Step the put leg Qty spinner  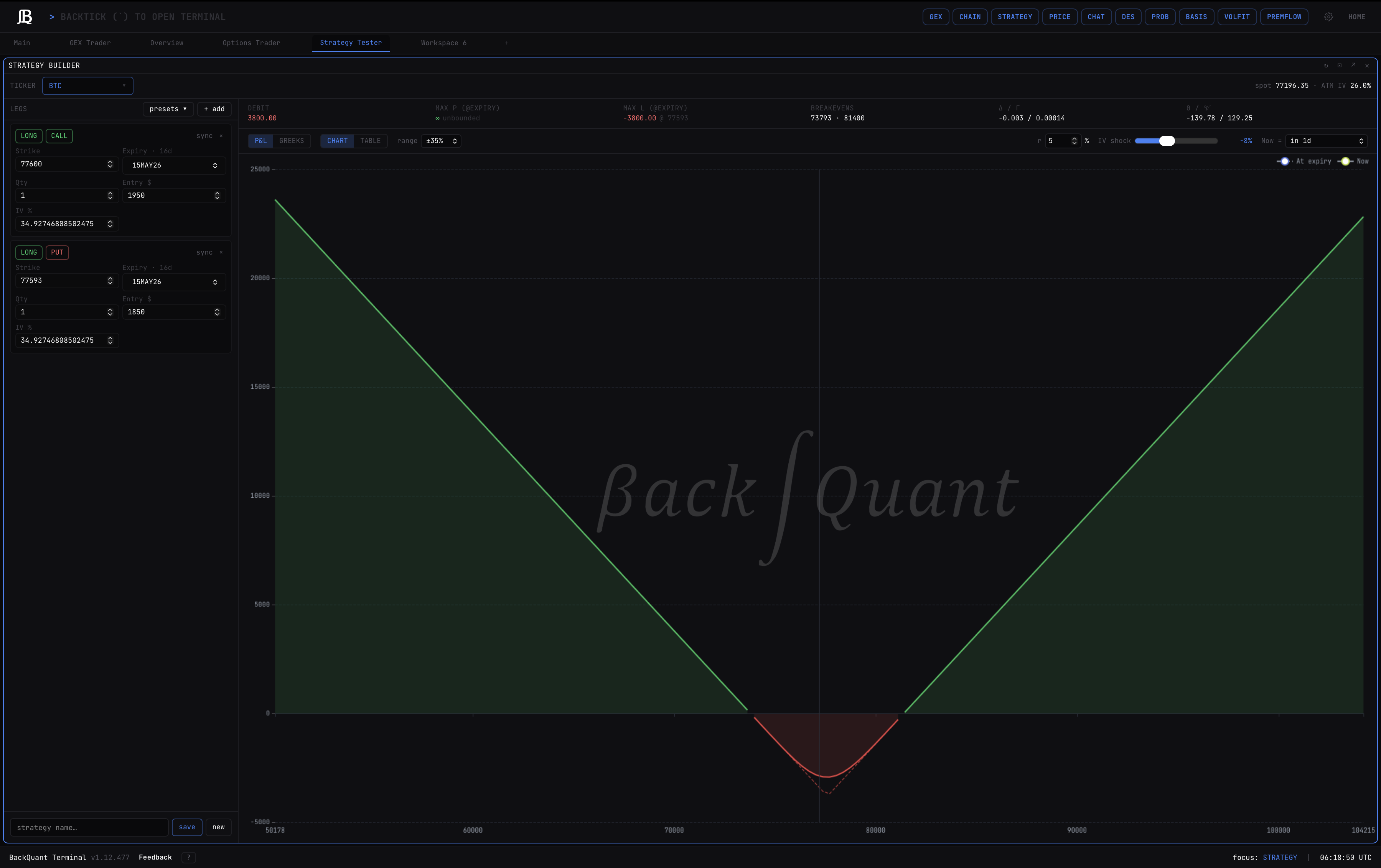click(x=110, y=312)
